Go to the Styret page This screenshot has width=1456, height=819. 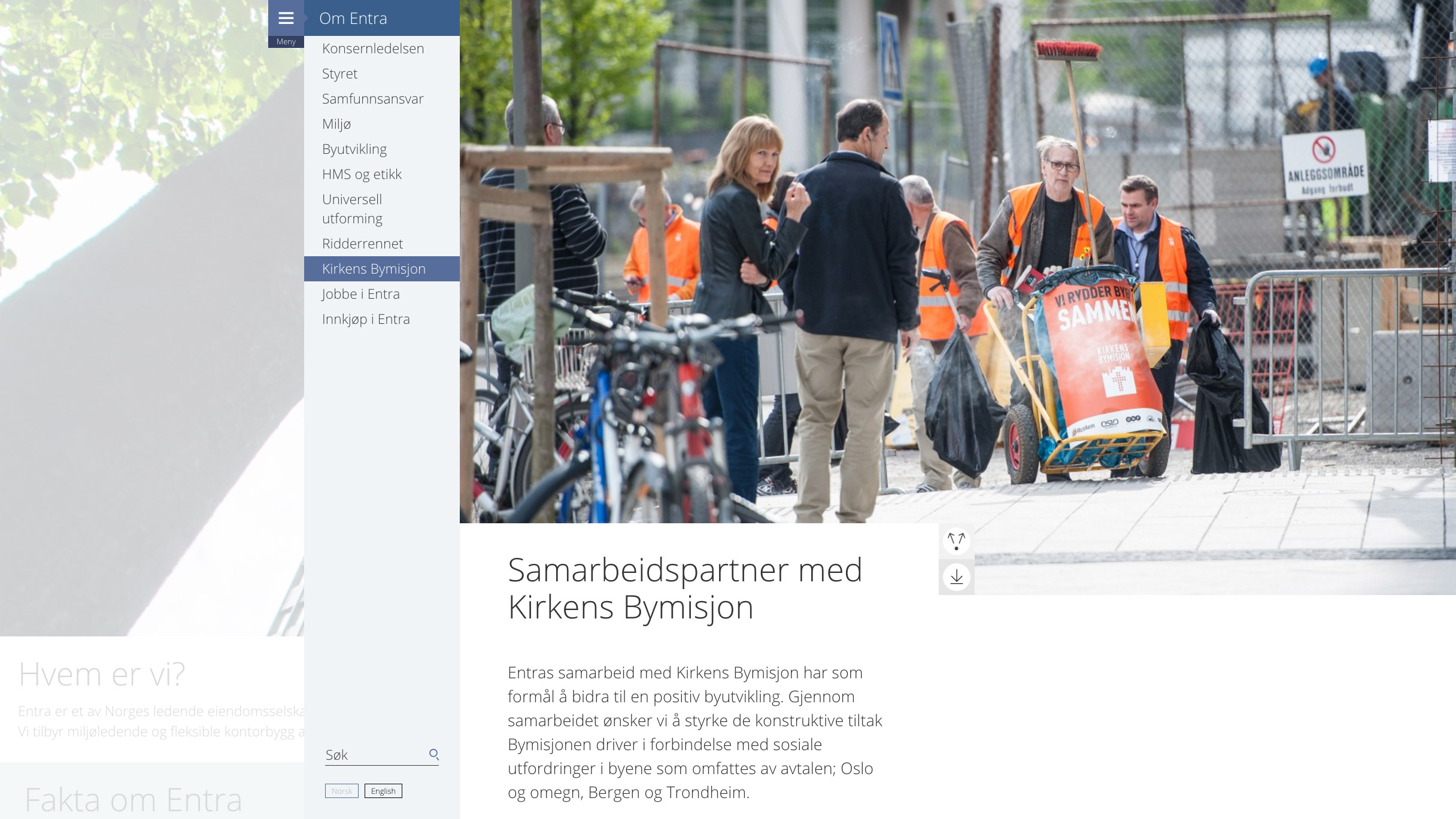(382, 74)
